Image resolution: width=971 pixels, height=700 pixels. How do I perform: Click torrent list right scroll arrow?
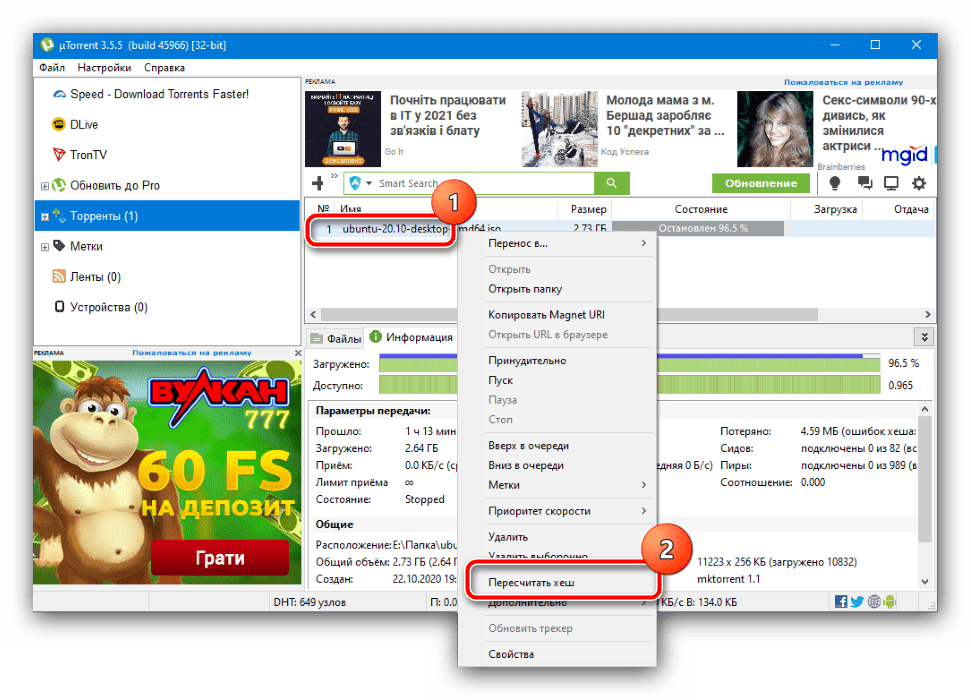click(927, 315)
